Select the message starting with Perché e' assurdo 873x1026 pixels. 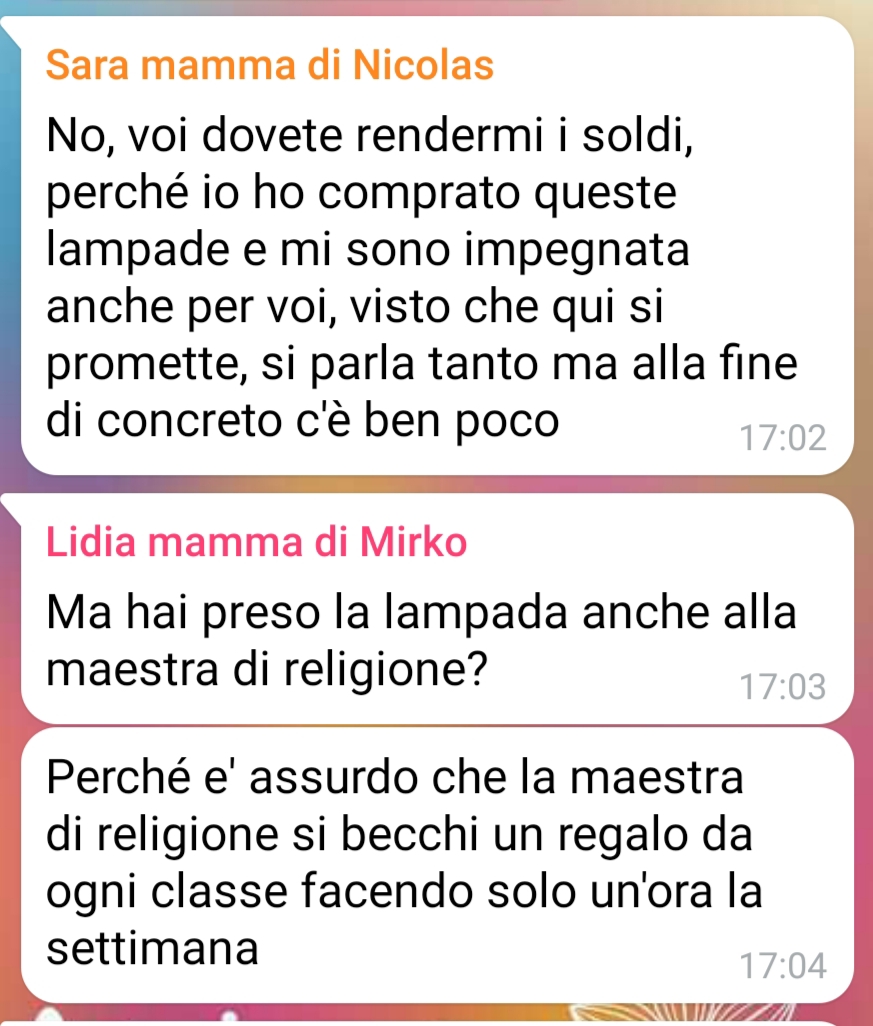pos(437,865)
